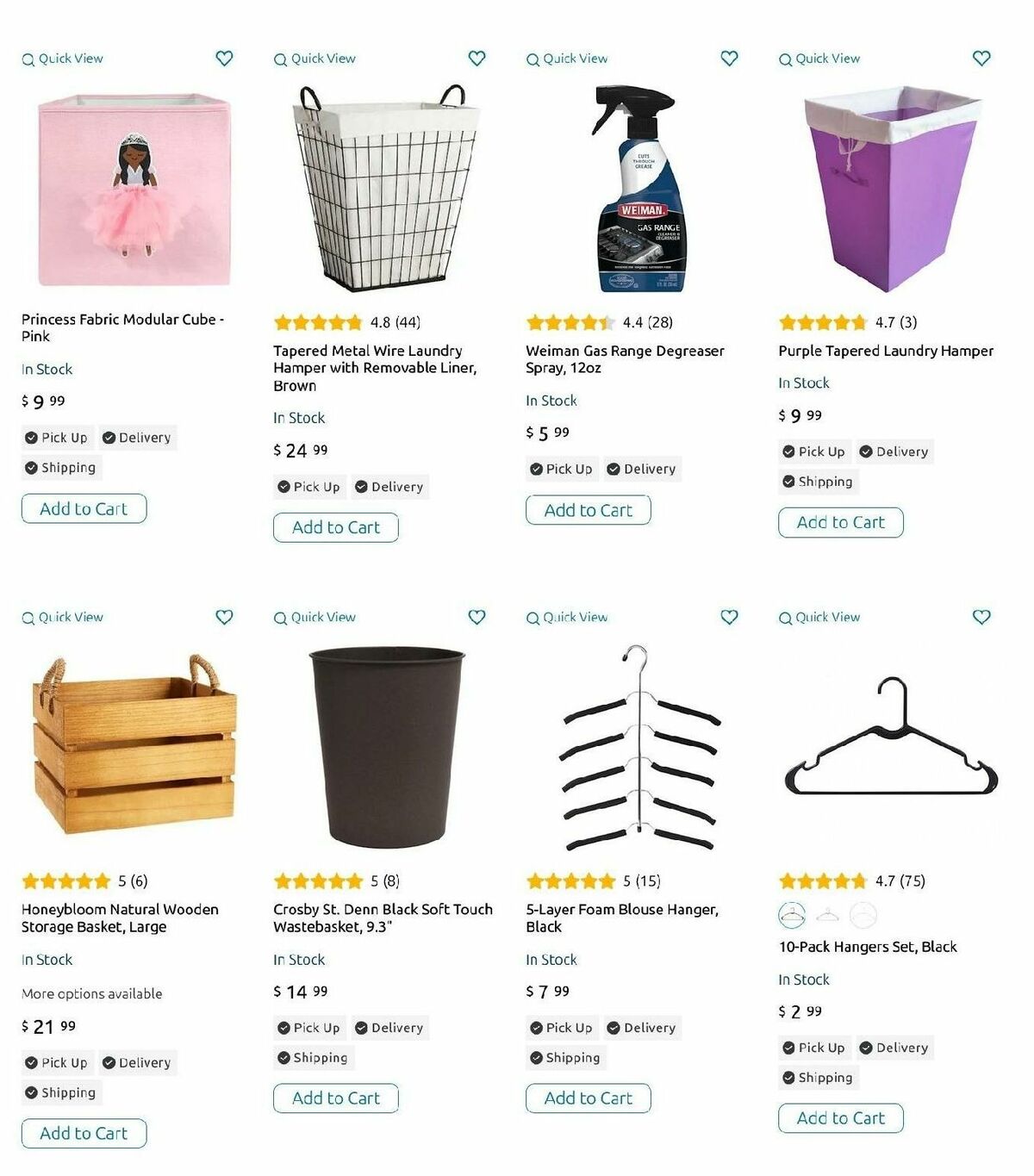
Task: Favorite the Princess Fabric Modular Cube with heart icon
Action: pos(224,59)
